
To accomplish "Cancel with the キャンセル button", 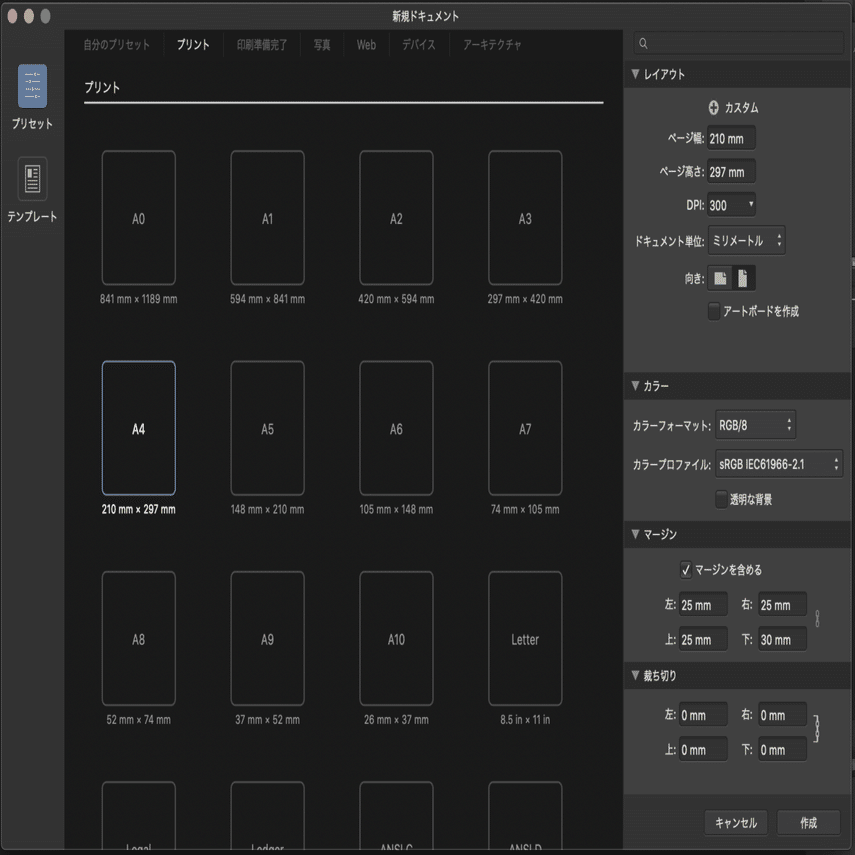I will point(736,823).
